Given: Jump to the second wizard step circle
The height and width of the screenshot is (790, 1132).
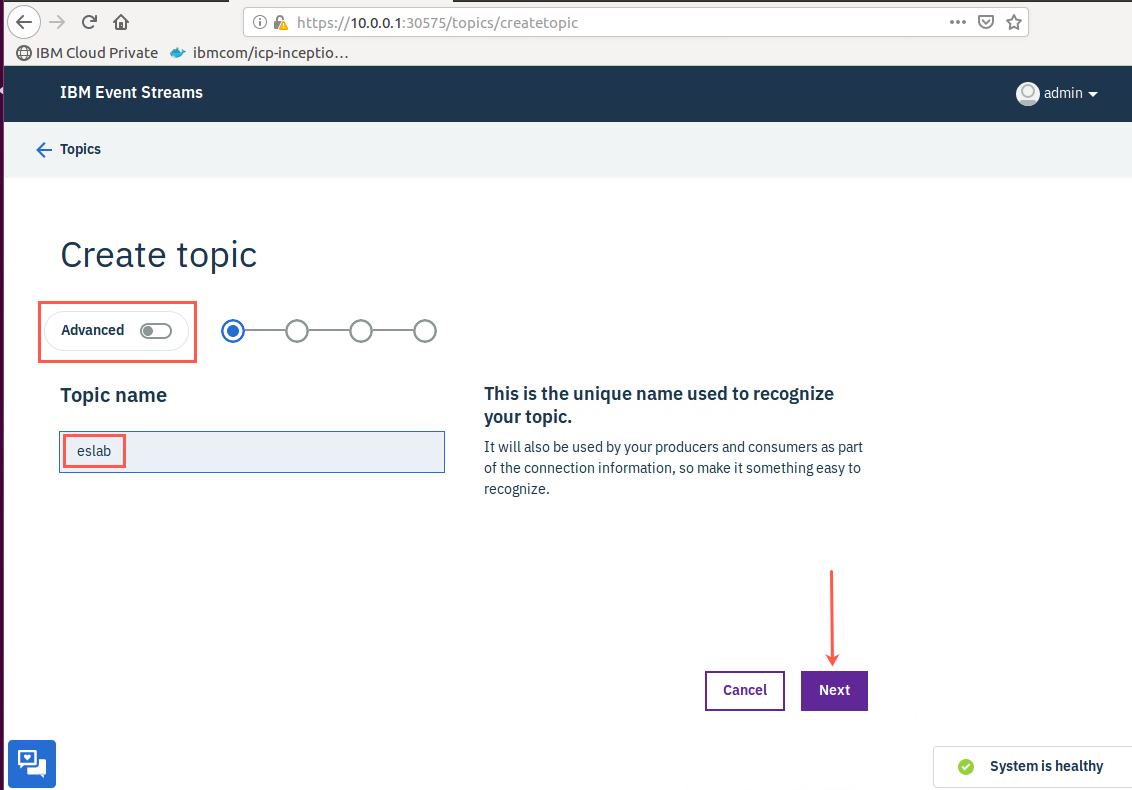Looking at the screenshot, I should (x=297, y=331).
